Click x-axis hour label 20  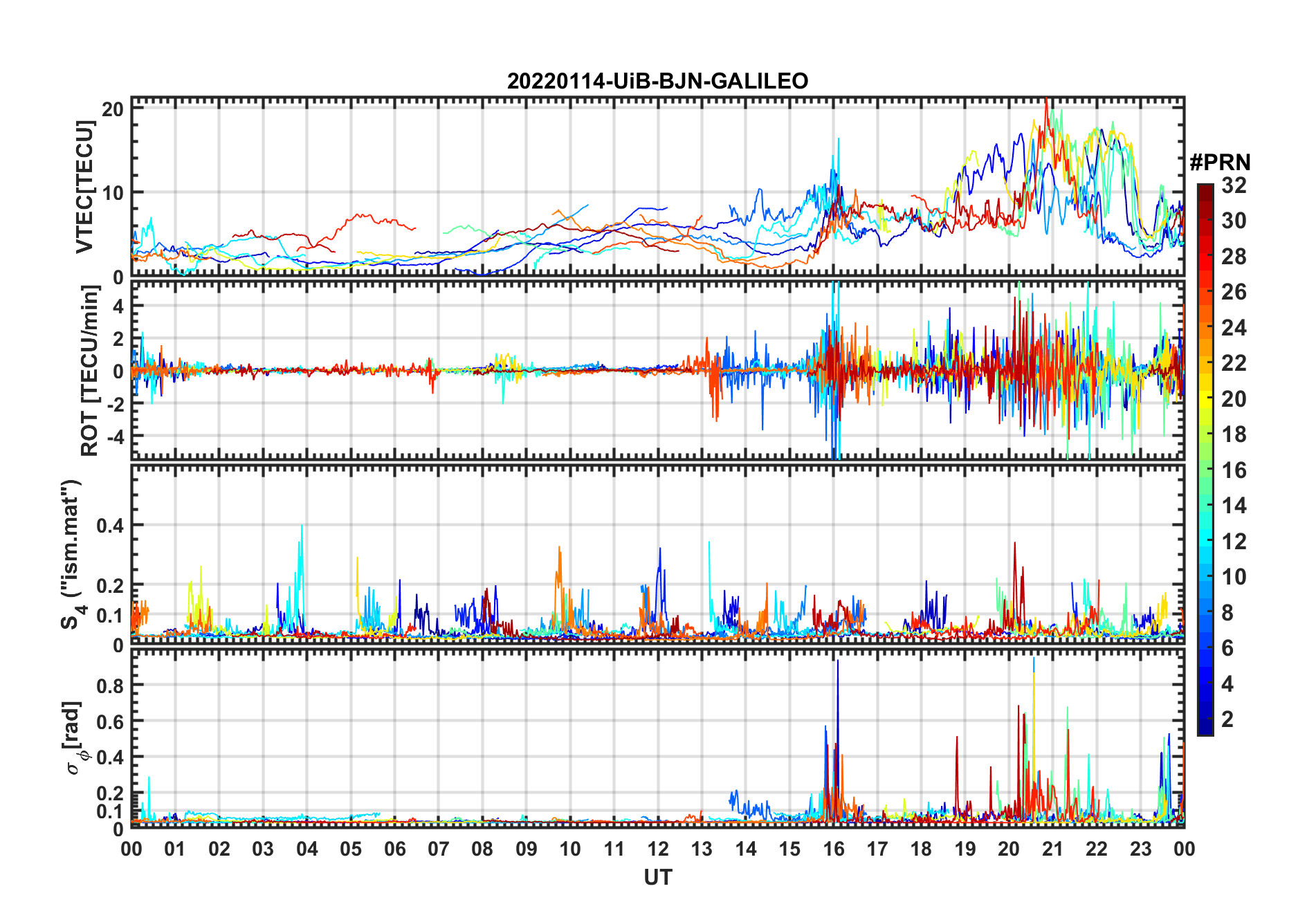[1009, 849]
